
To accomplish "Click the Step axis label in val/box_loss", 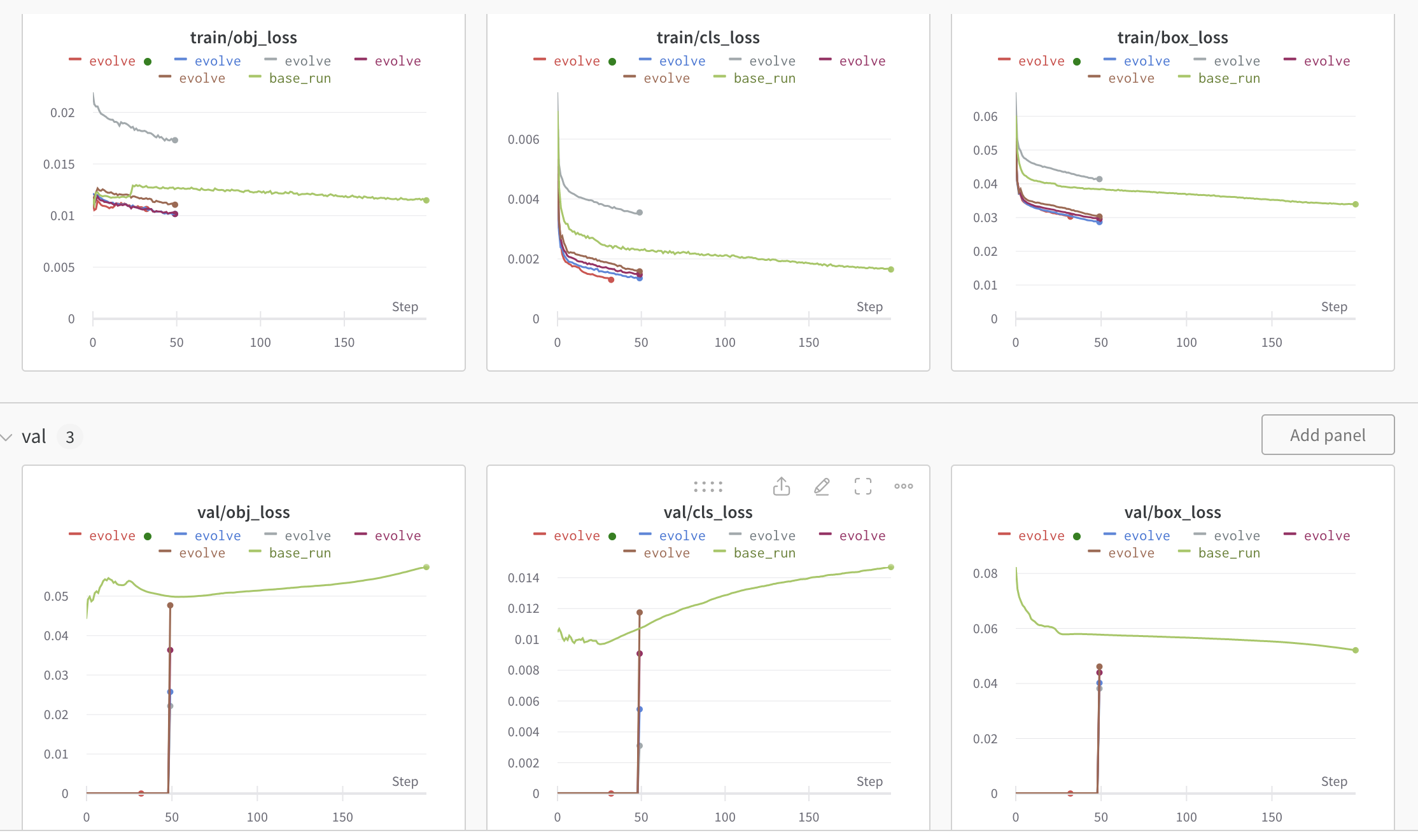I will tap(1334, 781).
